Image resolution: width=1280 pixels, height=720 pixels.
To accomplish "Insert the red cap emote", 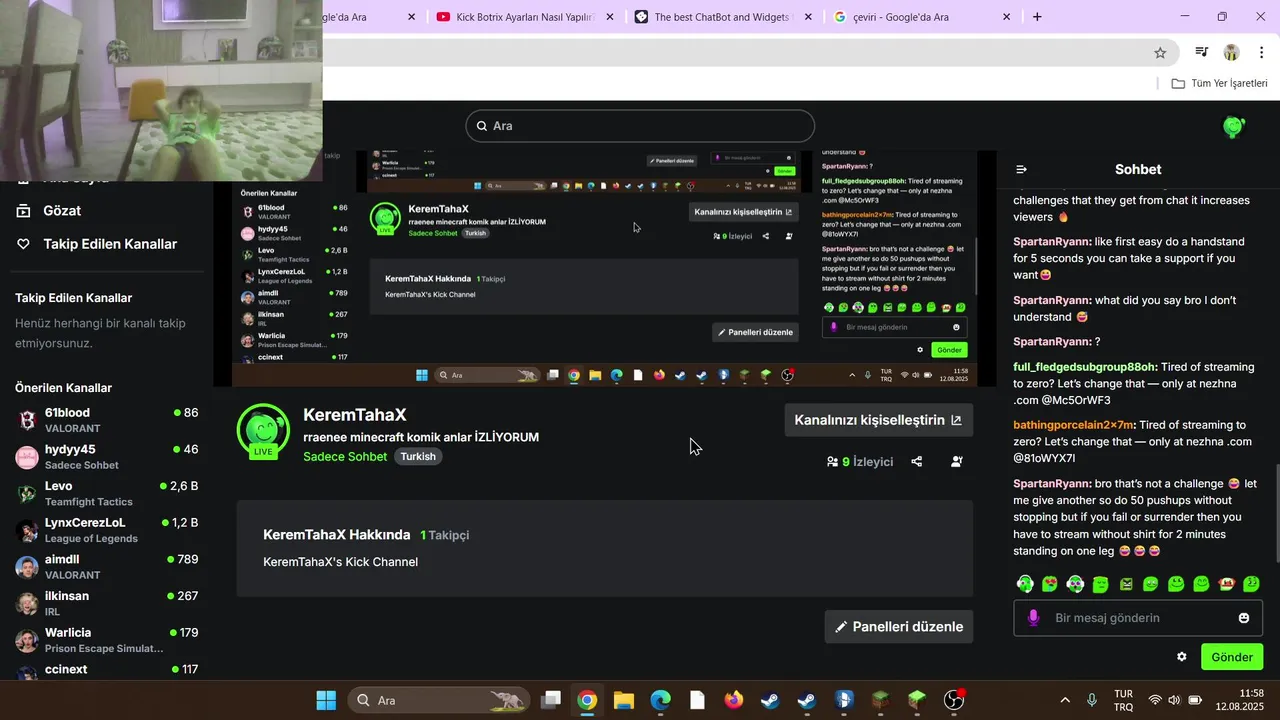I will pos(1226,584).
